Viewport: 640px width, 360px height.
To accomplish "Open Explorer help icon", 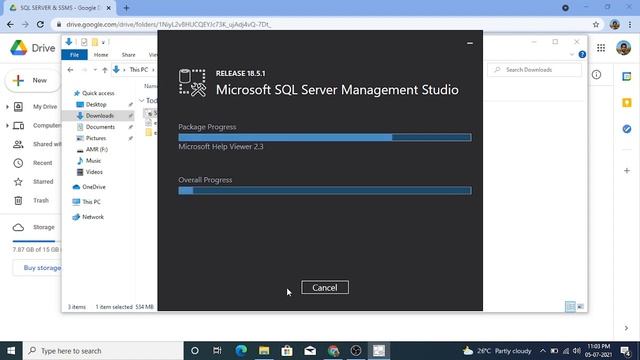I will (582, 54).
